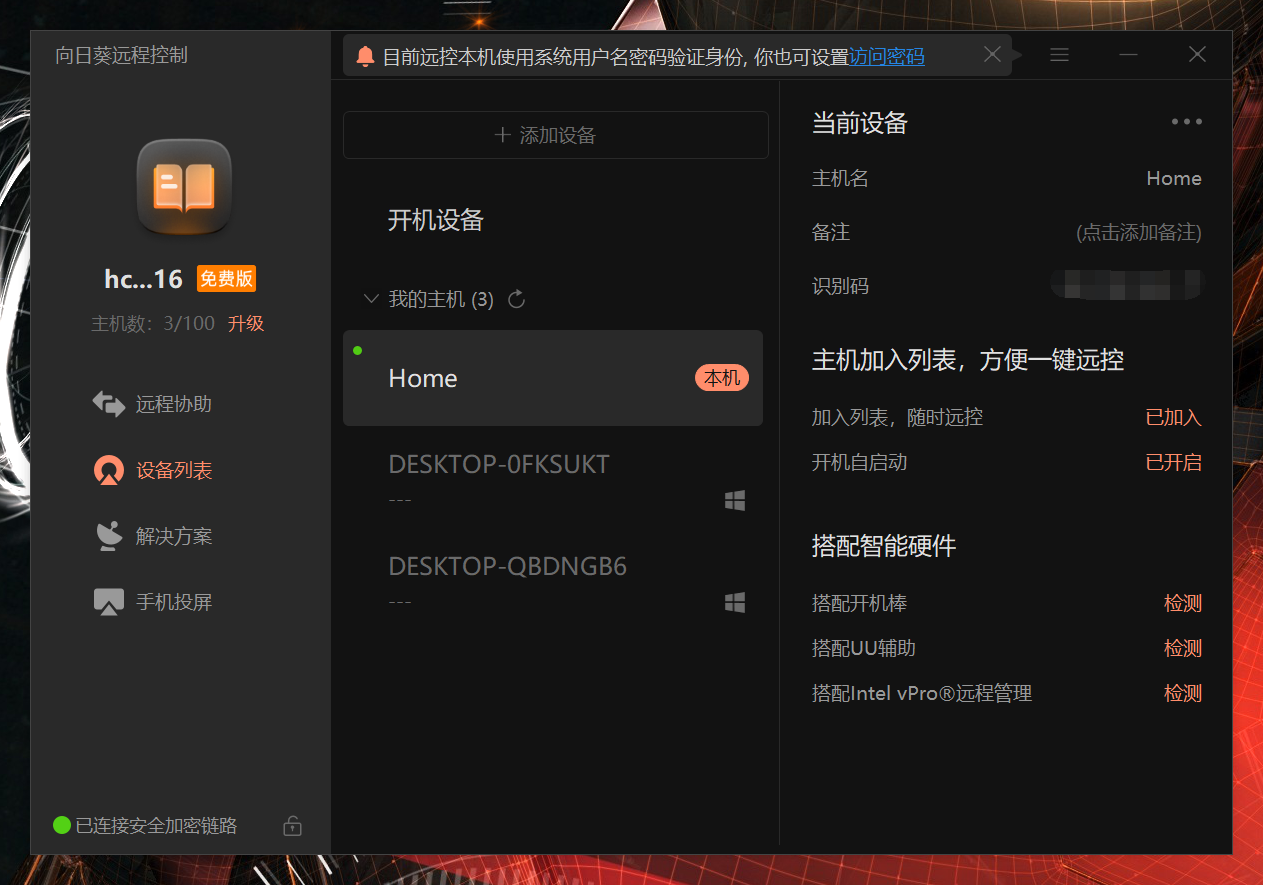Click 已开启 next to 开机自启动

coord(1174,463)
